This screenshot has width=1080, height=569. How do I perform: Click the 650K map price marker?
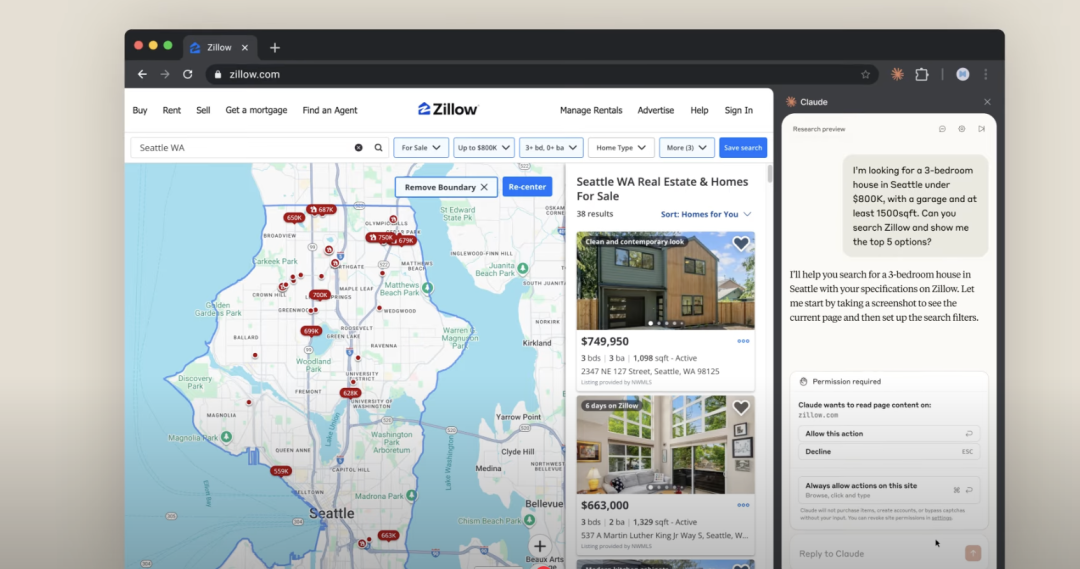294,218
